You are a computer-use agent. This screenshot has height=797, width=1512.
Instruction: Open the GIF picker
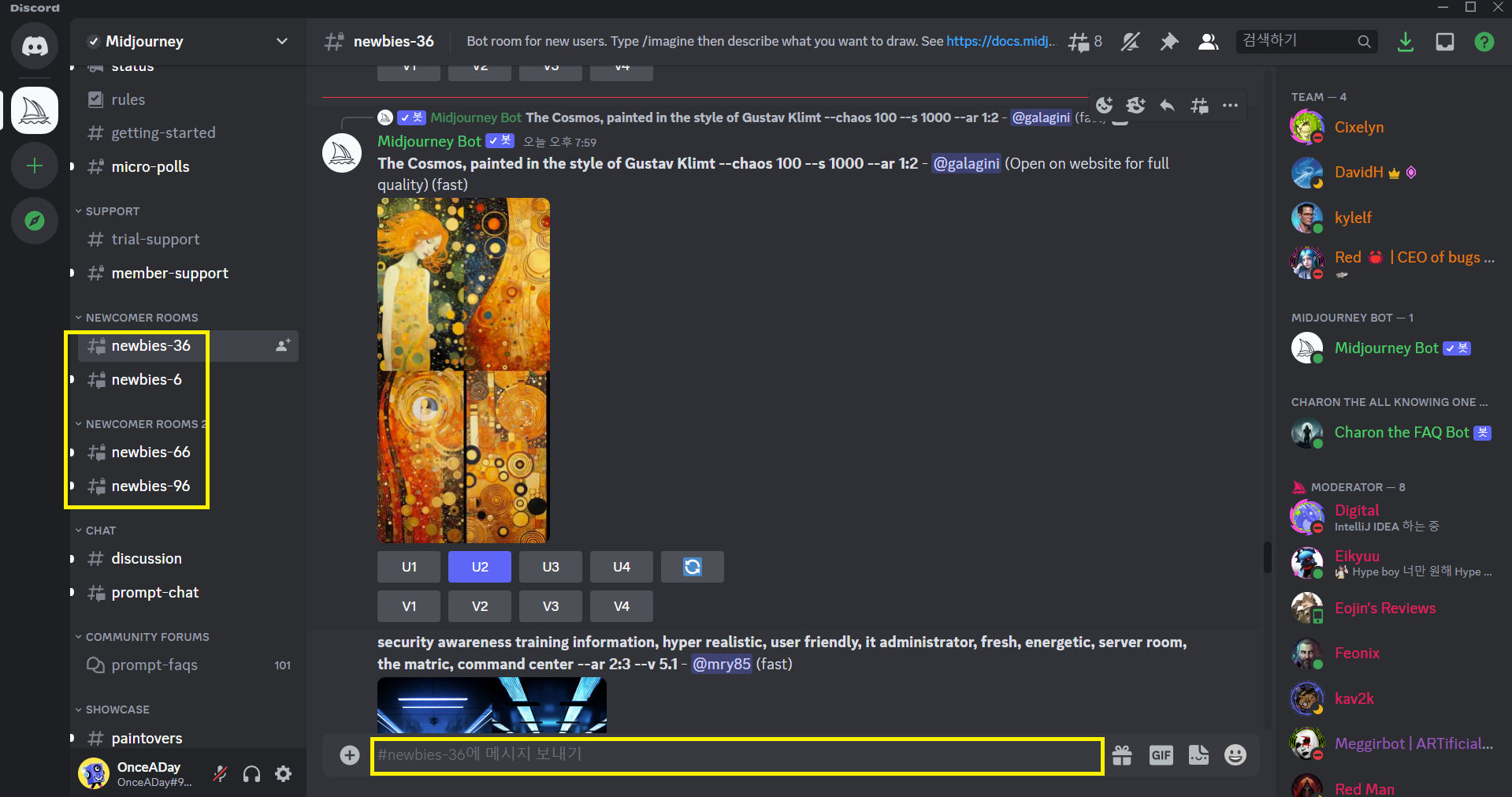(1161, 755)
